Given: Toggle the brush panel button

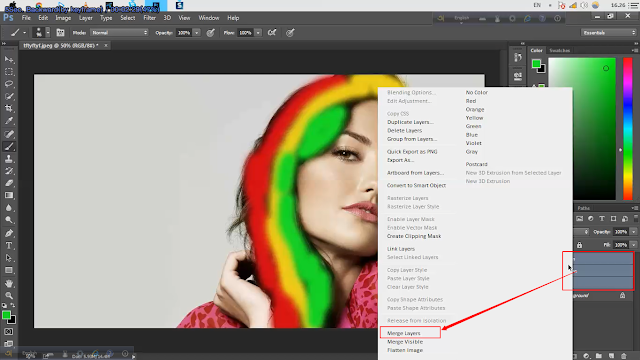Looking at the screenshot, I should click(60, 33).
